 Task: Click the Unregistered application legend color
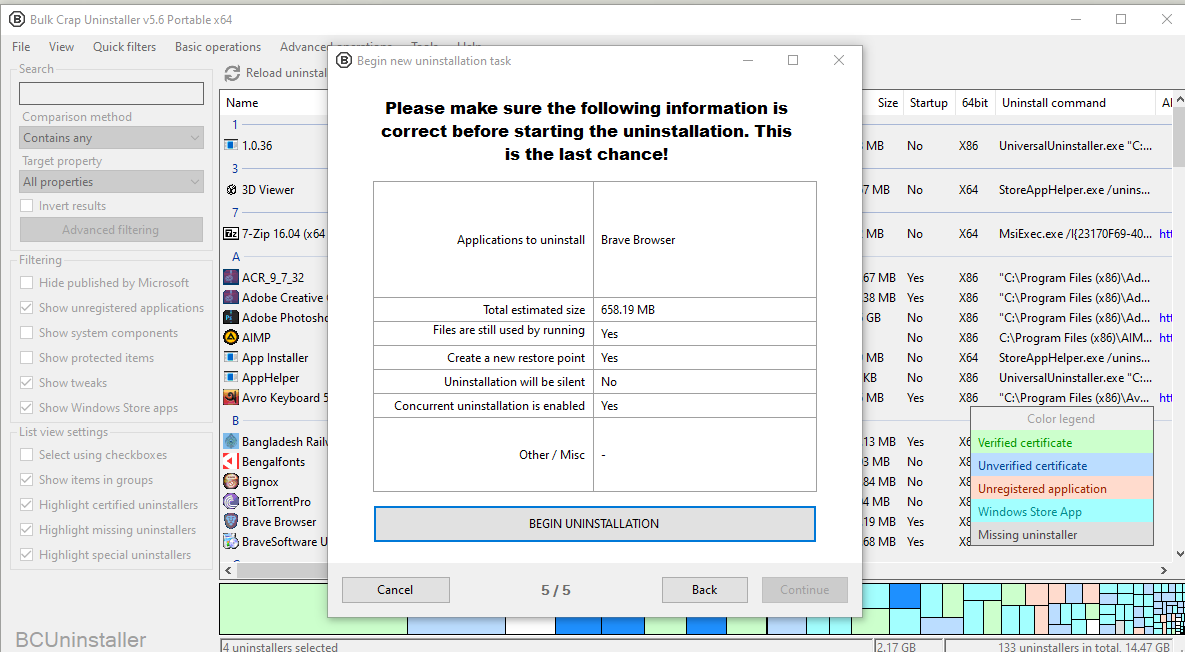pos(1062,489)
